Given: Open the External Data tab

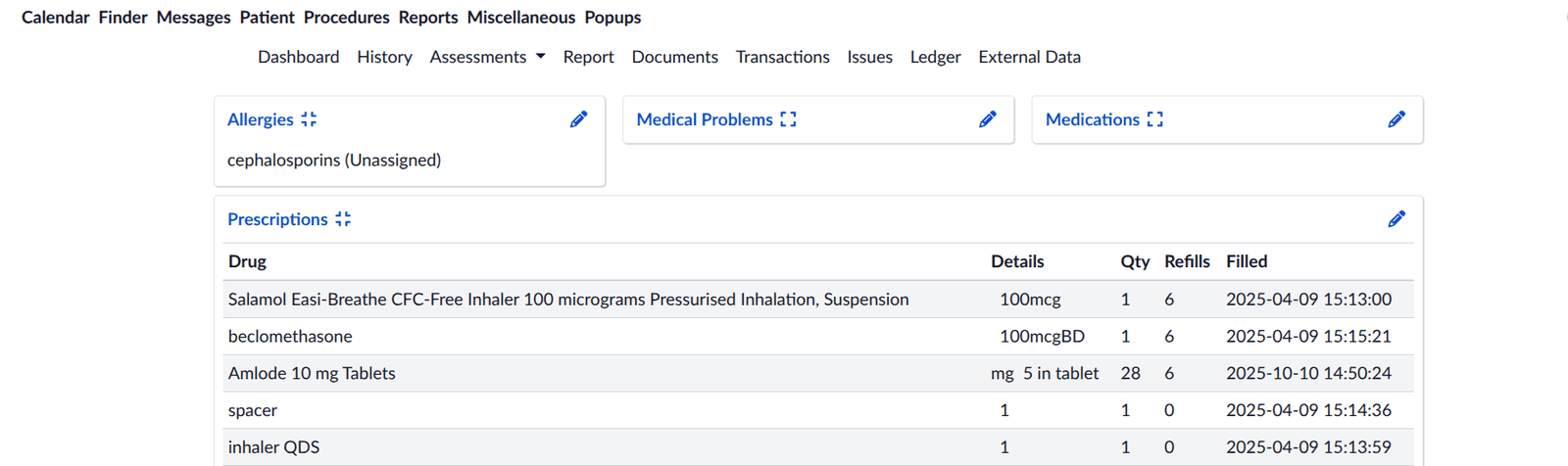Looking at the screenshot, I should (x=1029, y=57).
